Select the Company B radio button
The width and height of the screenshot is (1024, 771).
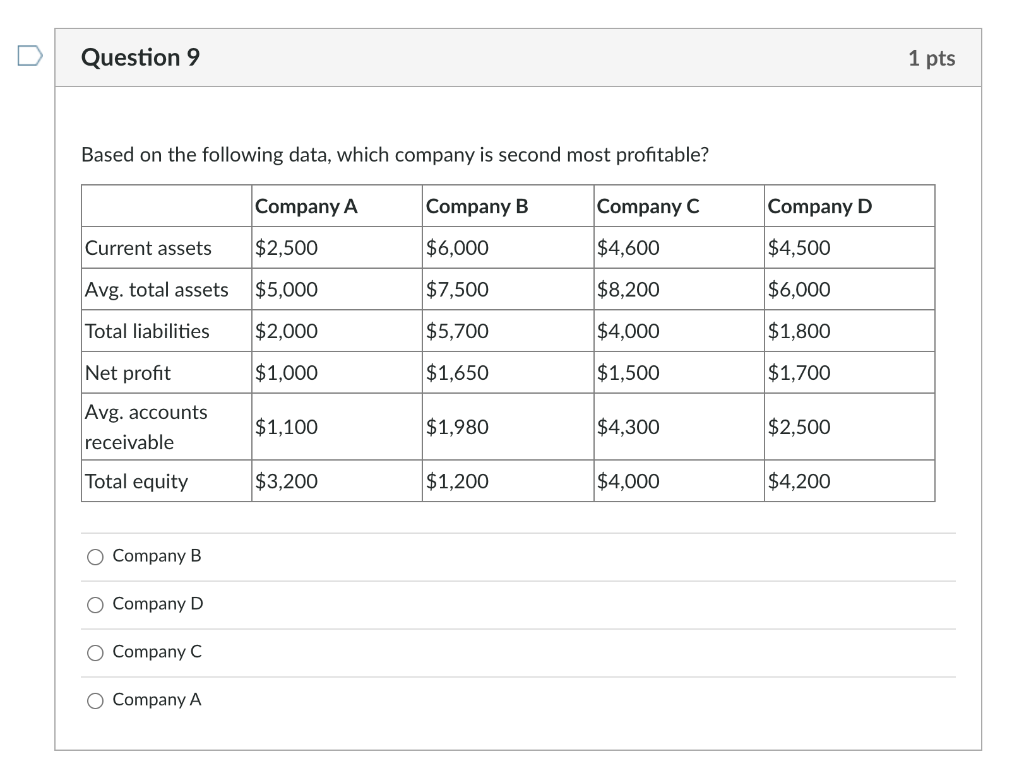[x=95, y=556]
